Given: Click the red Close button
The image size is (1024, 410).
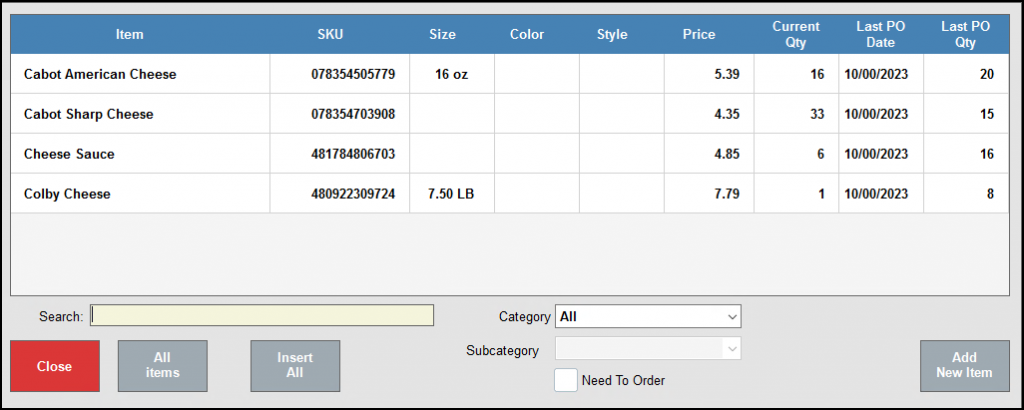Looking at the screenshot, I should pos(55,366).
